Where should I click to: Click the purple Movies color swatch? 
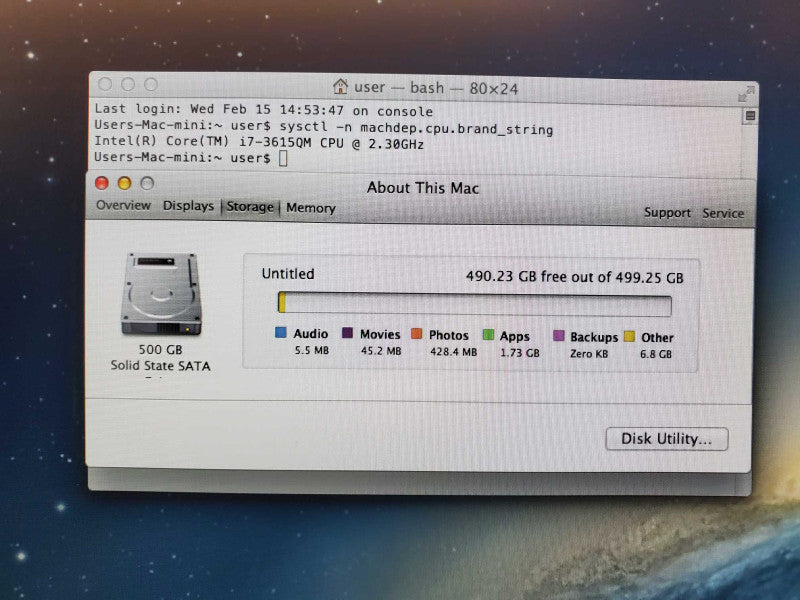coord(347,333)
